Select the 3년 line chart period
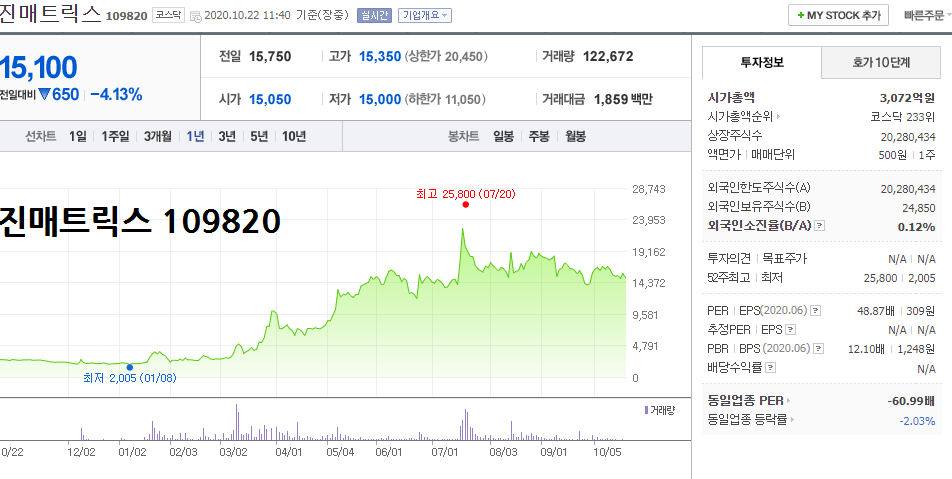Viewport: 952px width, 479px height. 227,136
